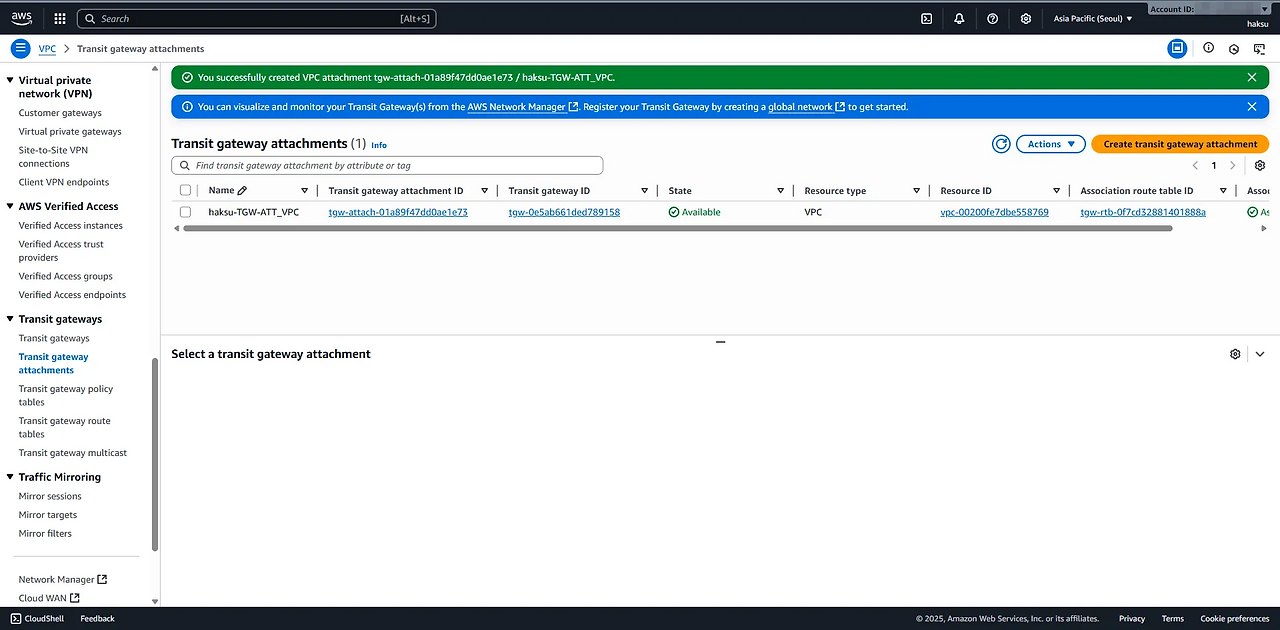Image resolution: width=1280 pixels, height=630 pixels.
Task: Open the Asia Pacific (Seoul) region selector
Action: [1093, 18]
